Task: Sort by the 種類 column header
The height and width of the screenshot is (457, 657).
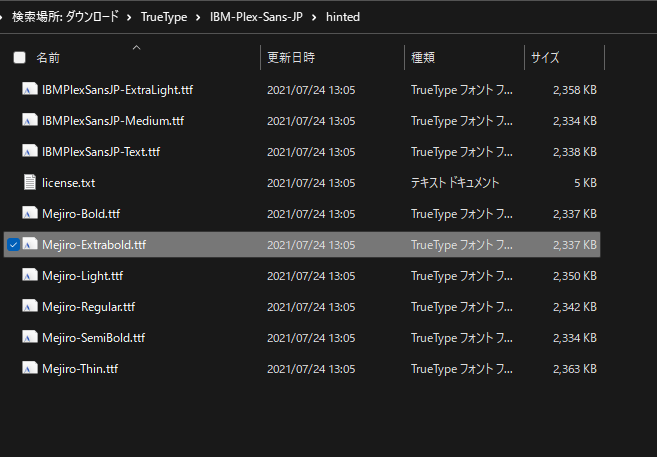Action: [x=423, y=57]
